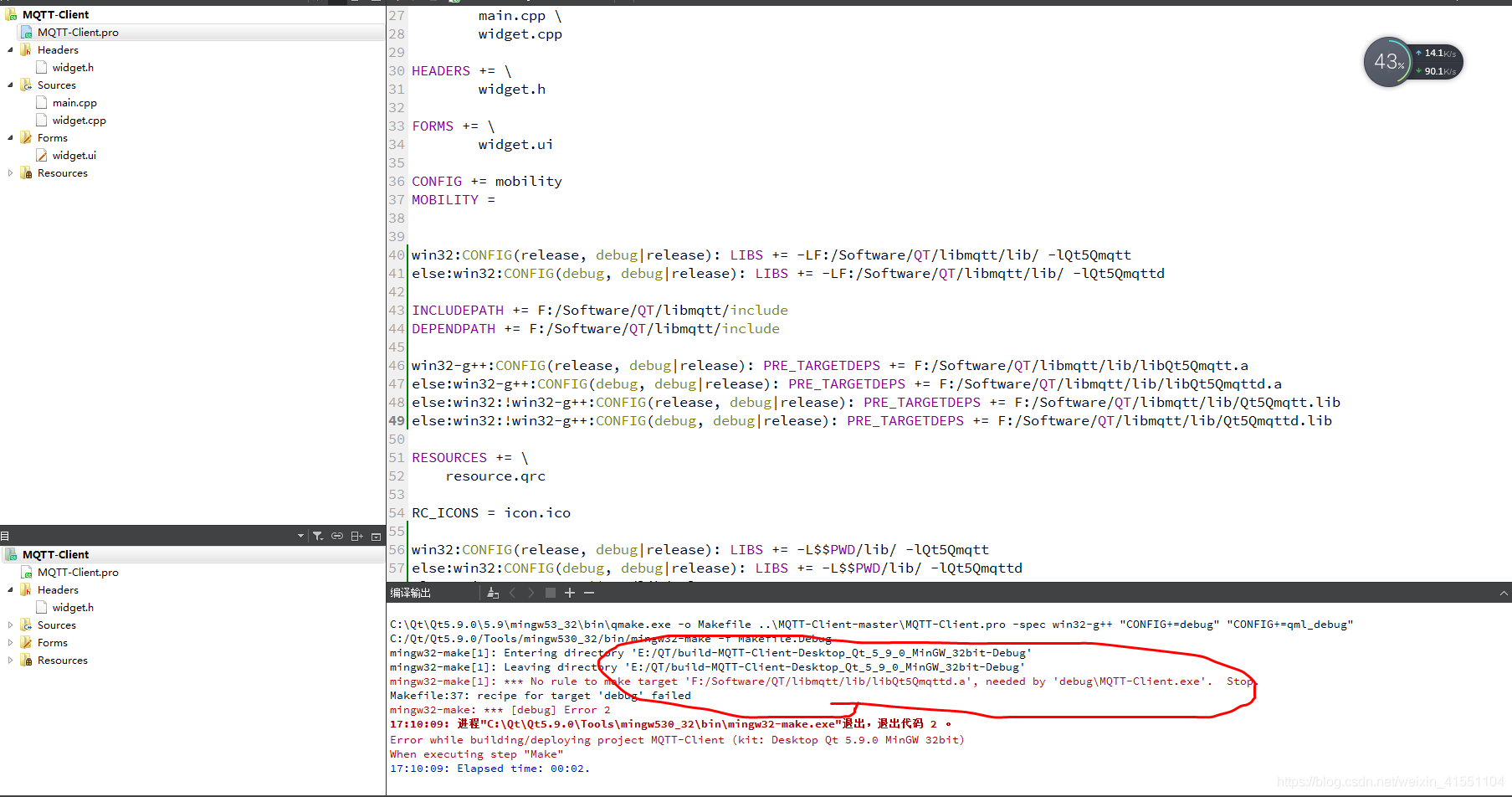This screenshot has height=797, width=1512.
Task: Collapse Forms folder in upper project tree
Action: 10,138
